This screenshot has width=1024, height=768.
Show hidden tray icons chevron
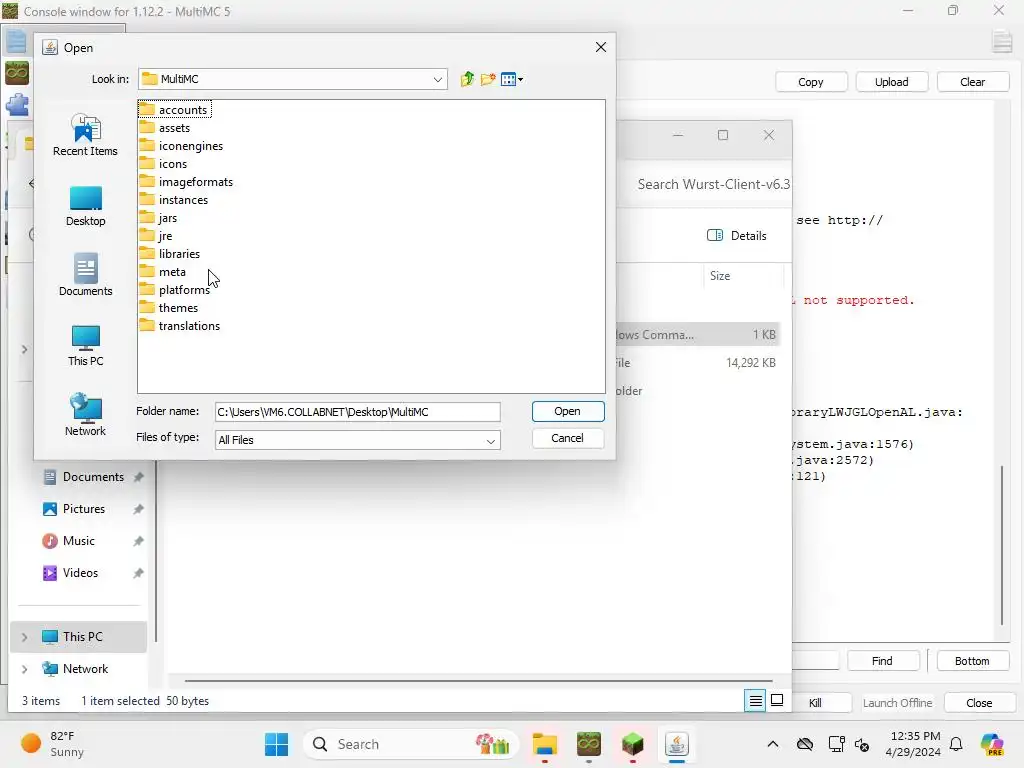tap(773, 744)
